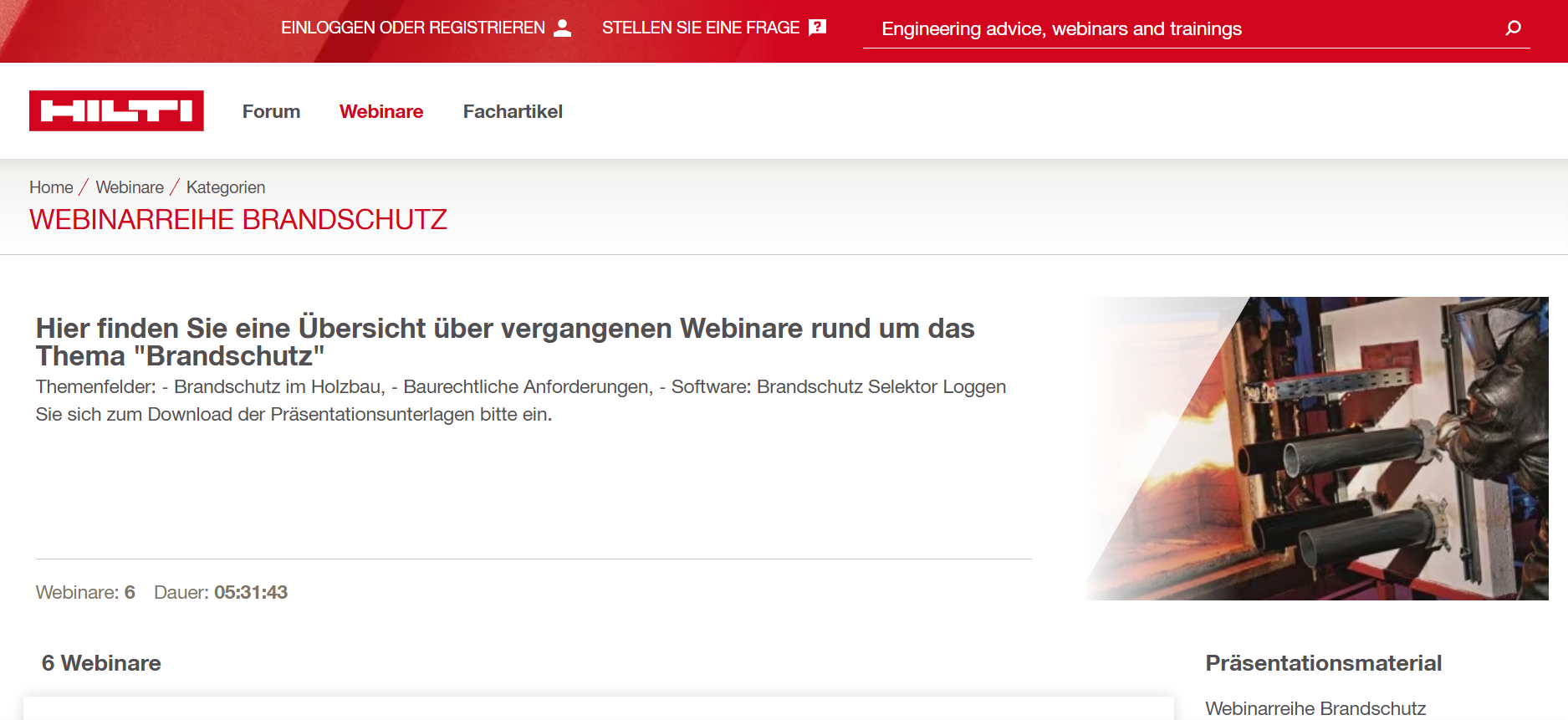
Task: Open the Fachartikel menu item
Action: [x=513, y=111]
